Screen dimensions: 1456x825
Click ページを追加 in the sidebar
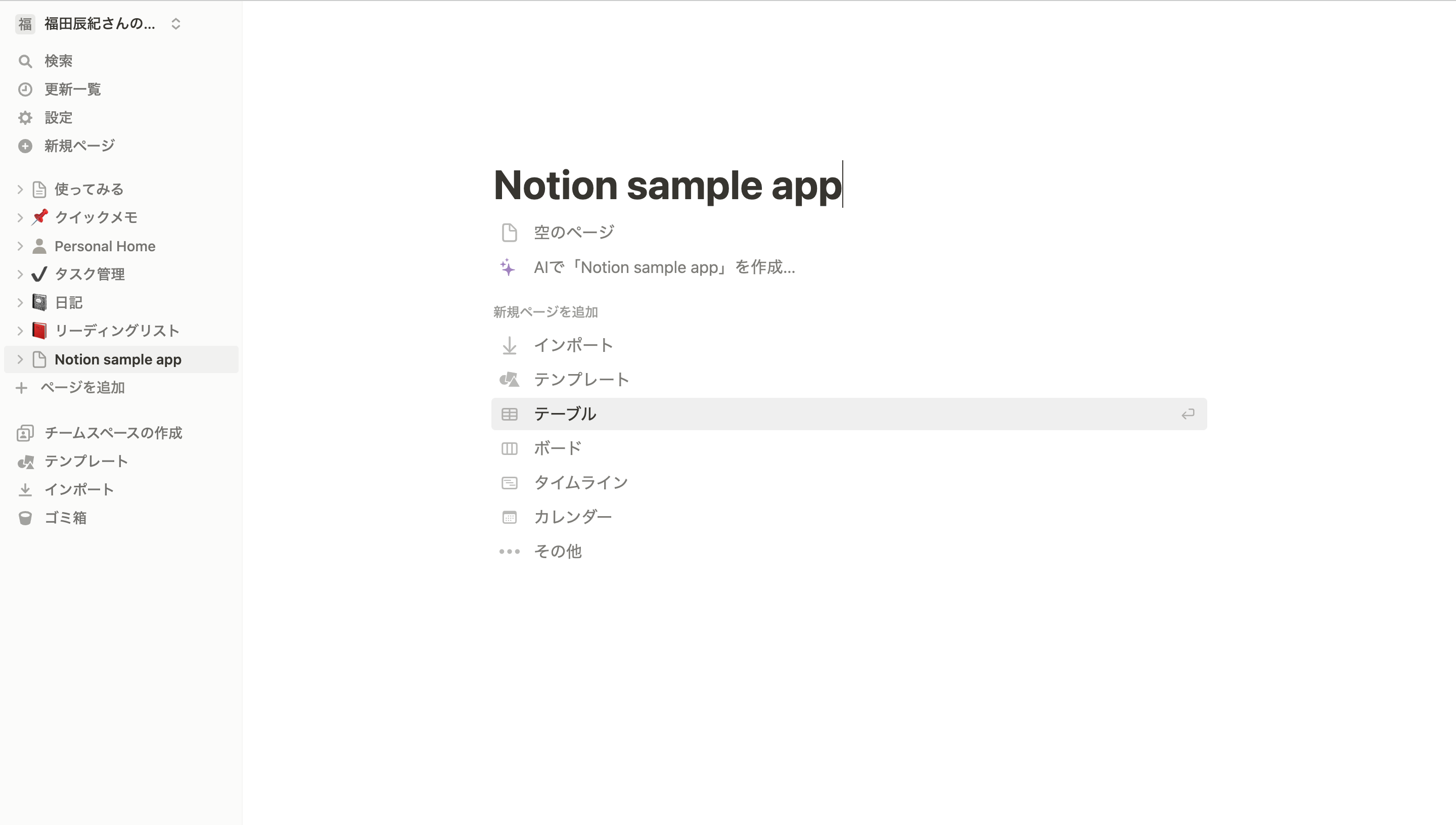click(82, 388)
